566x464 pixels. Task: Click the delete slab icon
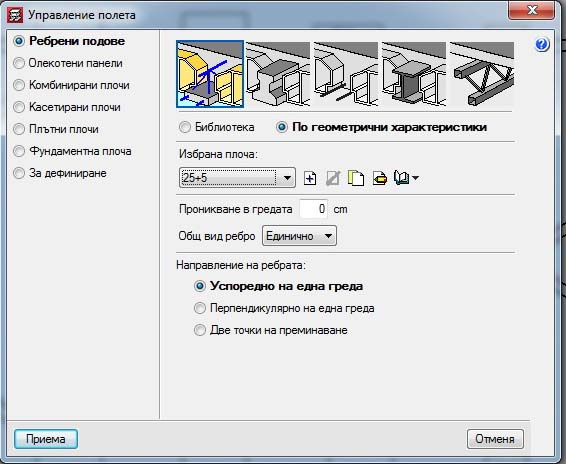pyautogui.click(x=379, y=178)
